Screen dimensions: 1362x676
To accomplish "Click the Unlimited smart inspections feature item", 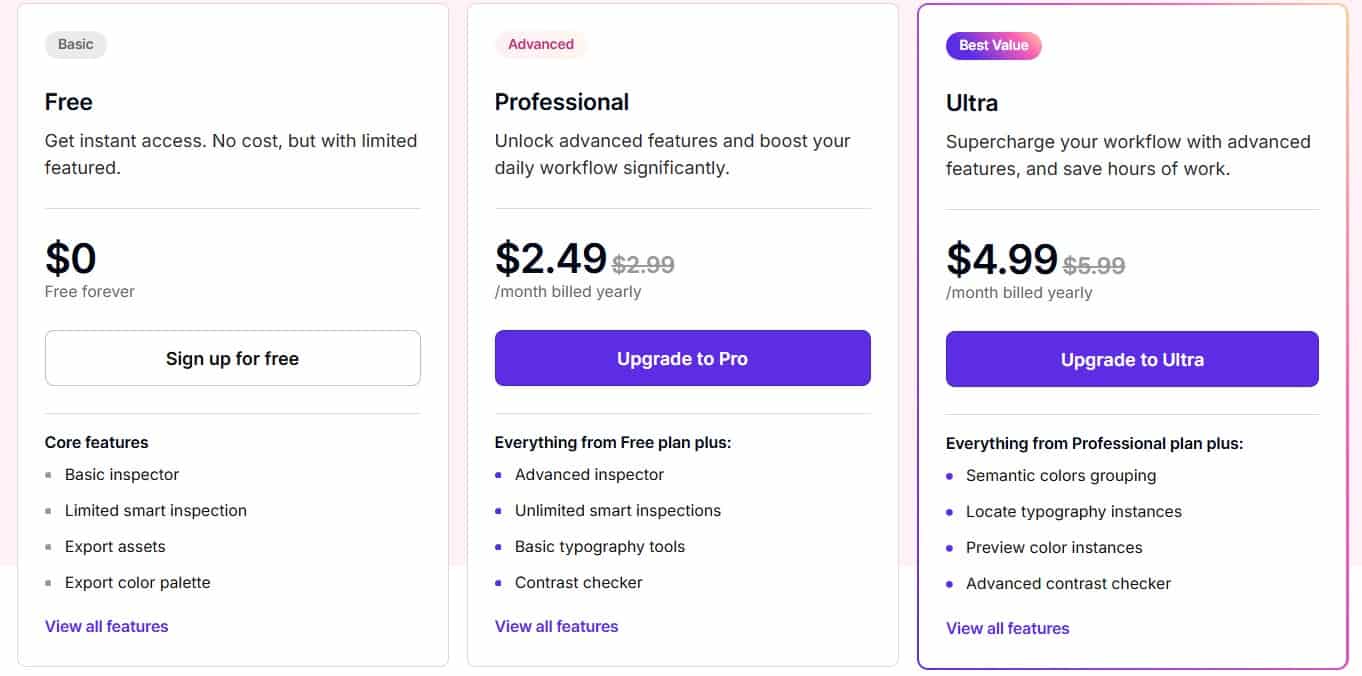I will (618, 510).
